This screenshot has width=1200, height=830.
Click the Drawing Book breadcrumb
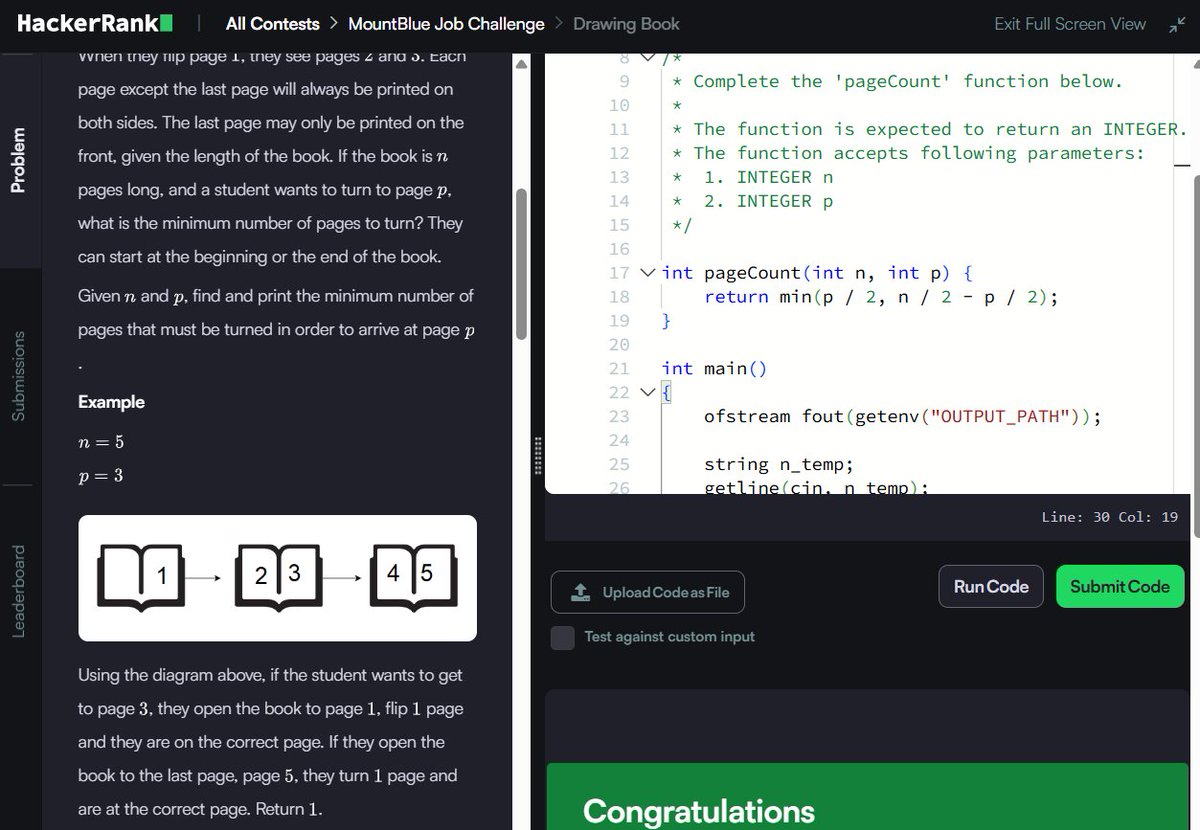[x=626, y=24]
